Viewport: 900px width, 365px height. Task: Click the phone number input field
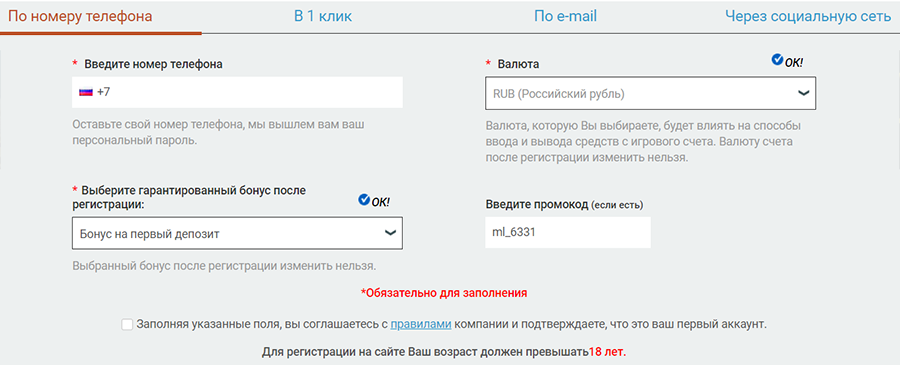(x=237, y=92)
